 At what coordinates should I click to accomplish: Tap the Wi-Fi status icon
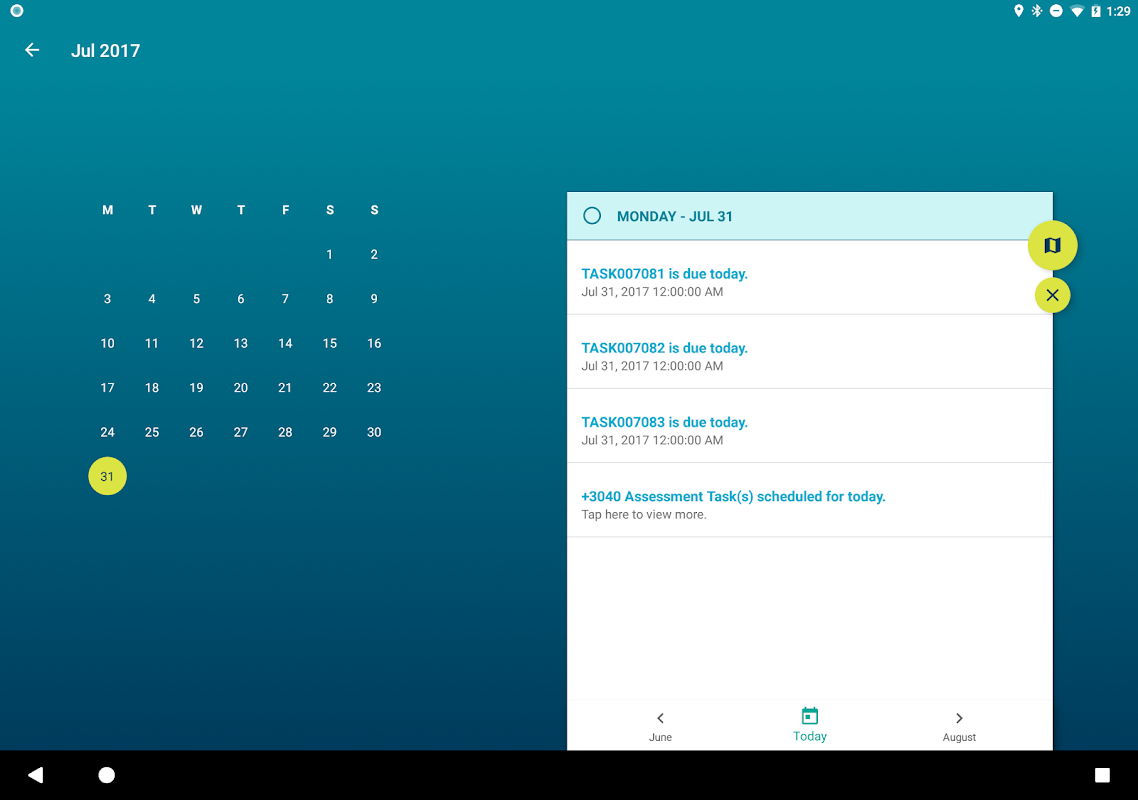pos(1077,11)
